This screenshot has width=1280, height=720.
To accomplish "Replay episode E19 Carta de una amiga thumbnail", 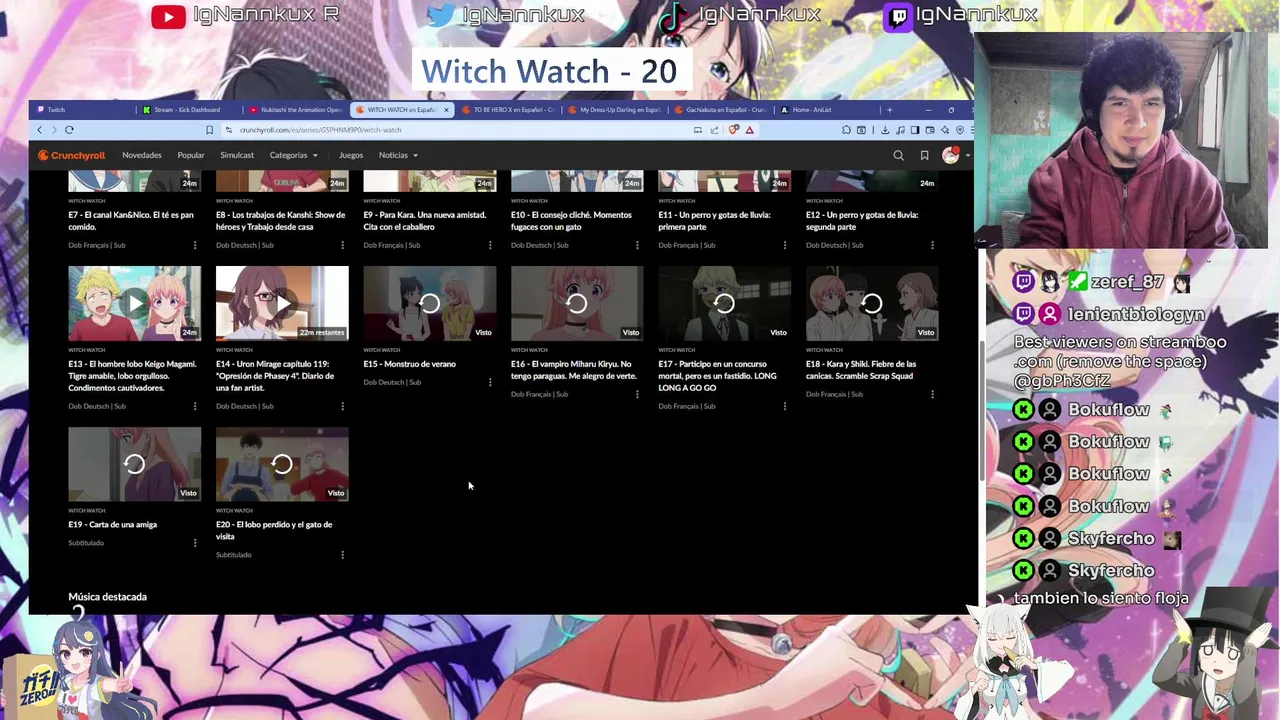I will pos(135,464).
